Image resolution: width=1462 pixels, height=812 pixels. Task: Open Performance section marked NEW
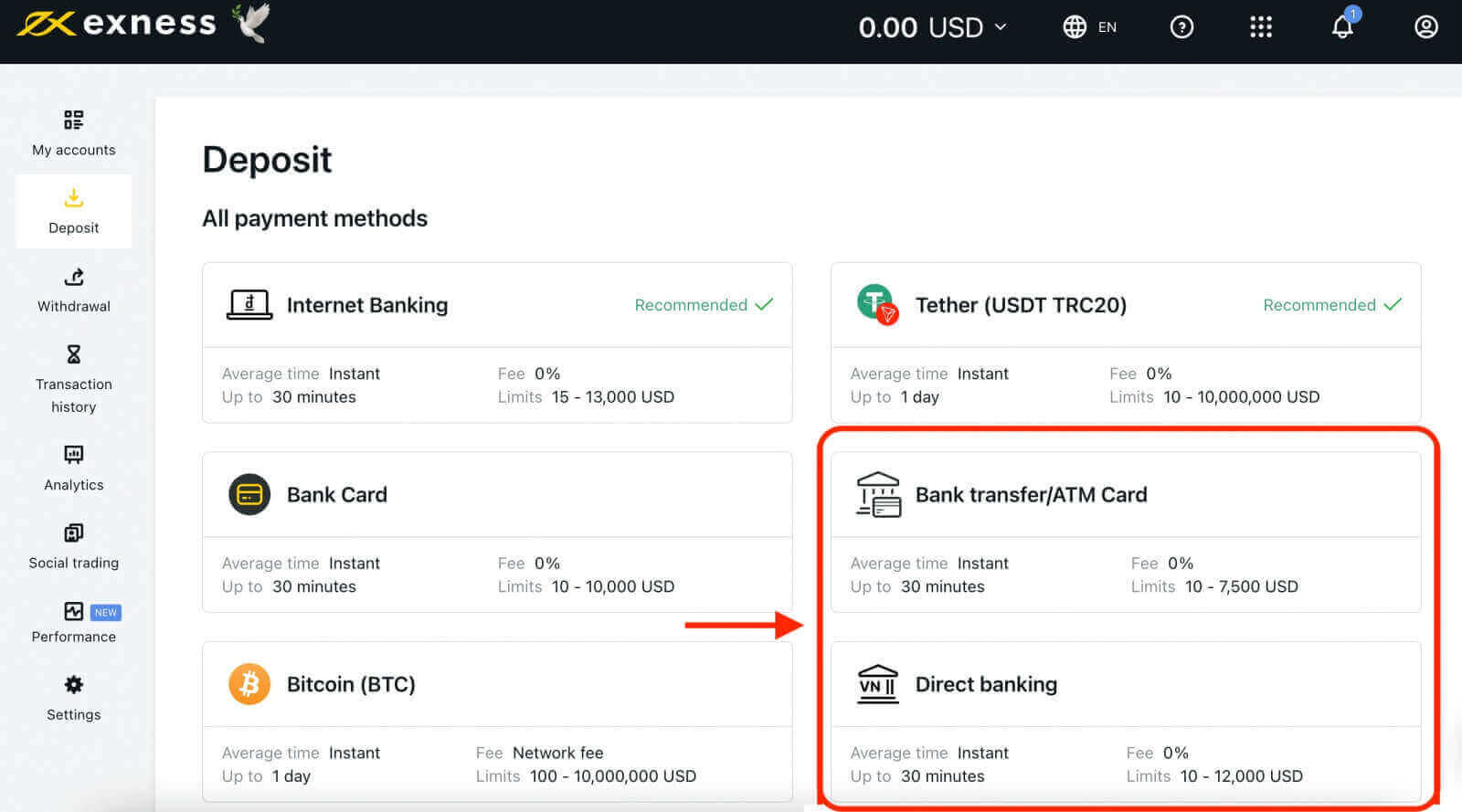[x=74, y=622]
